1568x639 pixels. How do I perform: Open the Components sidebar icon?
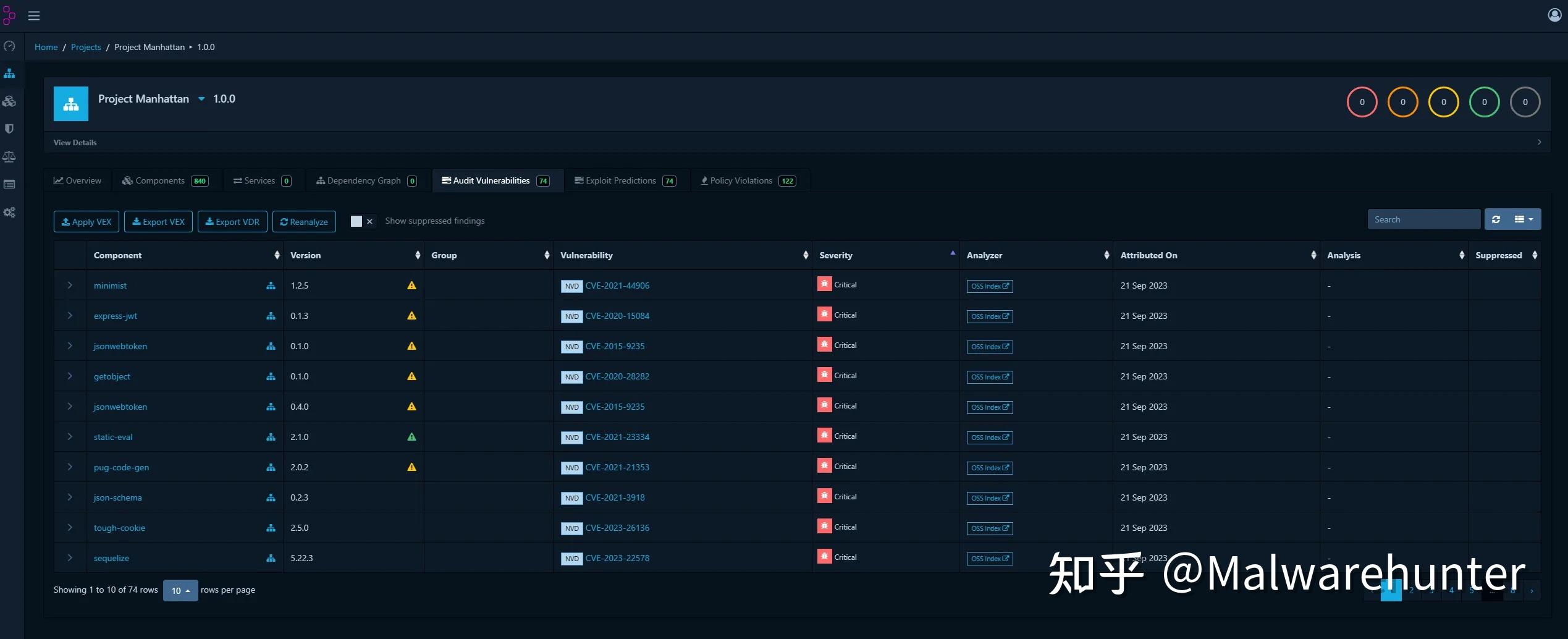point(9,101)
